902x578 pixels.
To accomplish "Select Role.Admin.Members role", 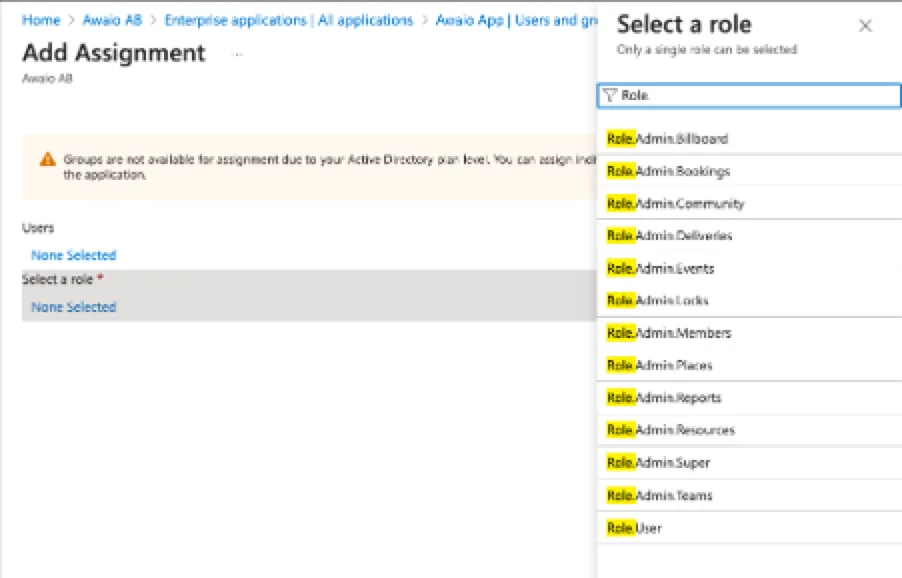I will 750,332.
